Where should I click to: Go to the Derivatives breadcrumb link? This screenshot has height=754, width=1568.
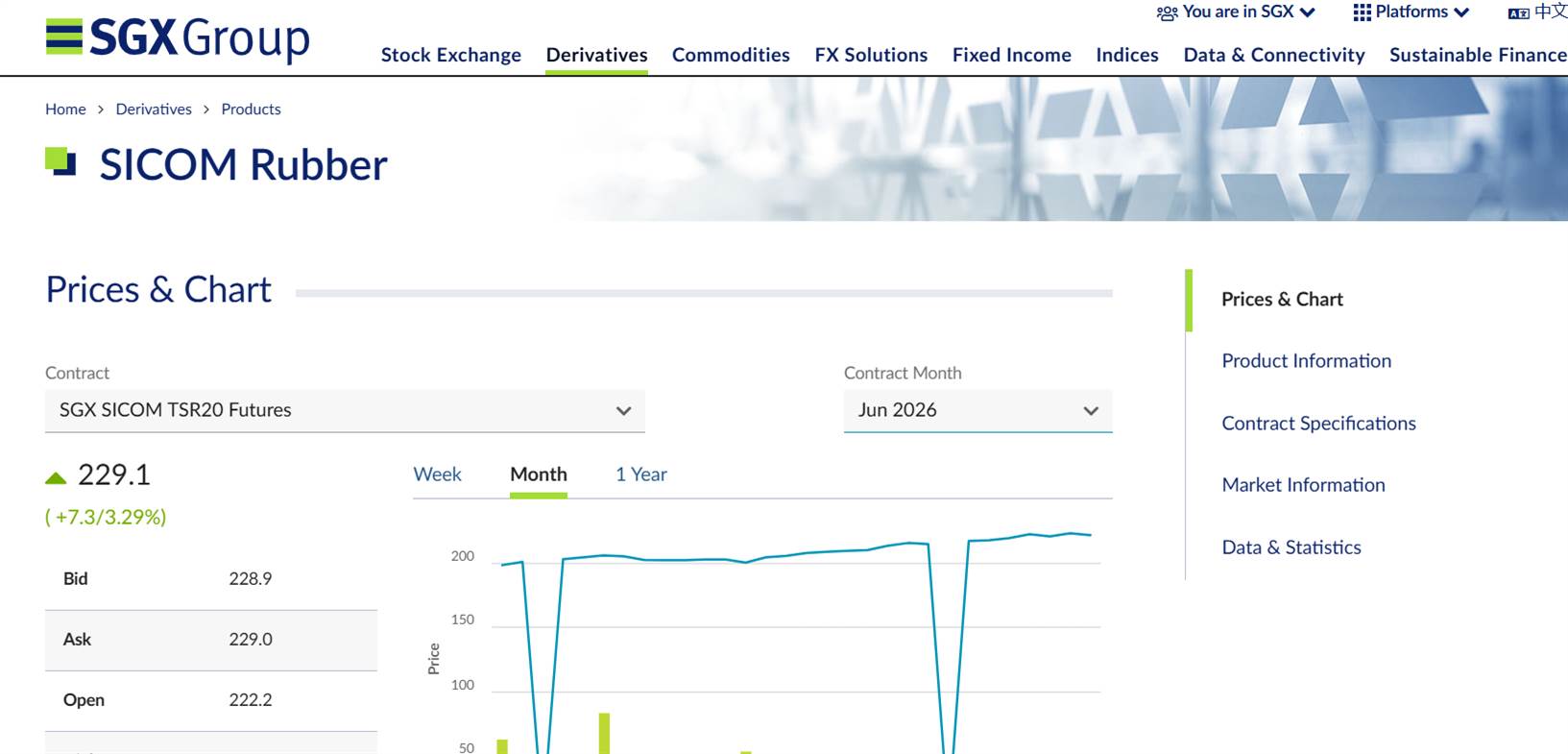point(154,109)
